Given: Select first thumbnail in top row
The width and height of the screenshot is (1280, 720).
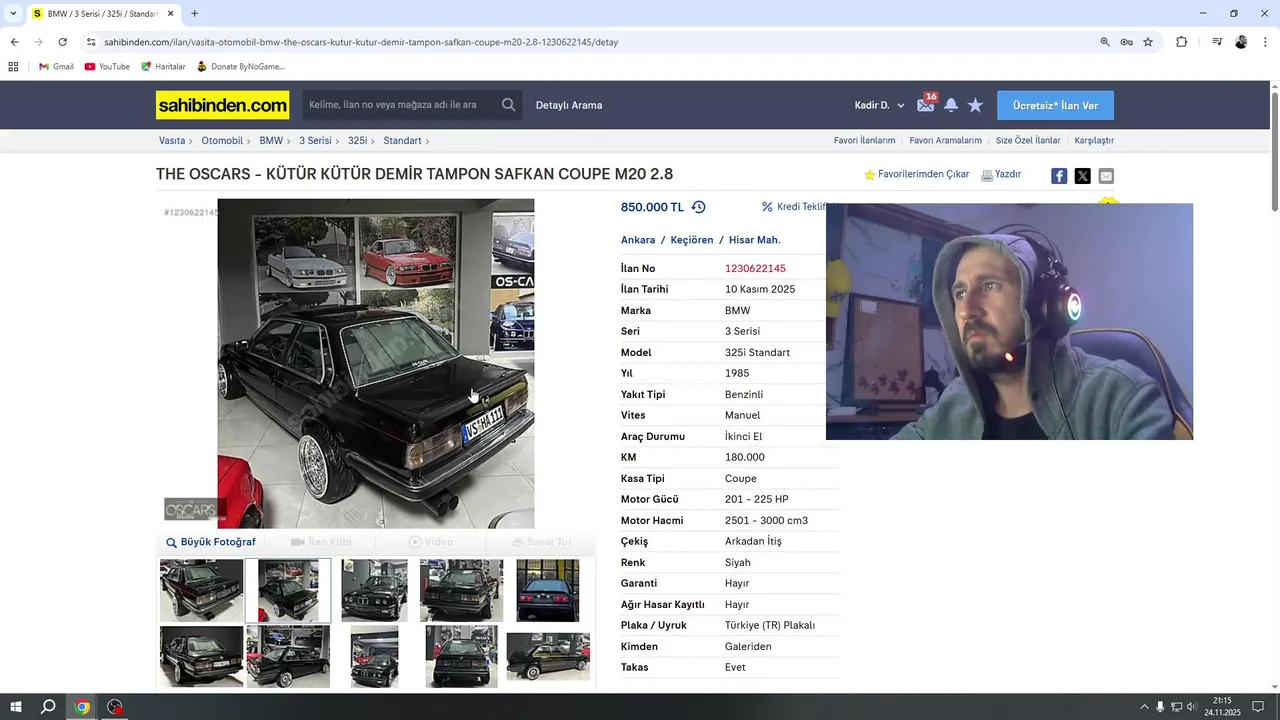Looking at the screenshot, I should 201,590.
